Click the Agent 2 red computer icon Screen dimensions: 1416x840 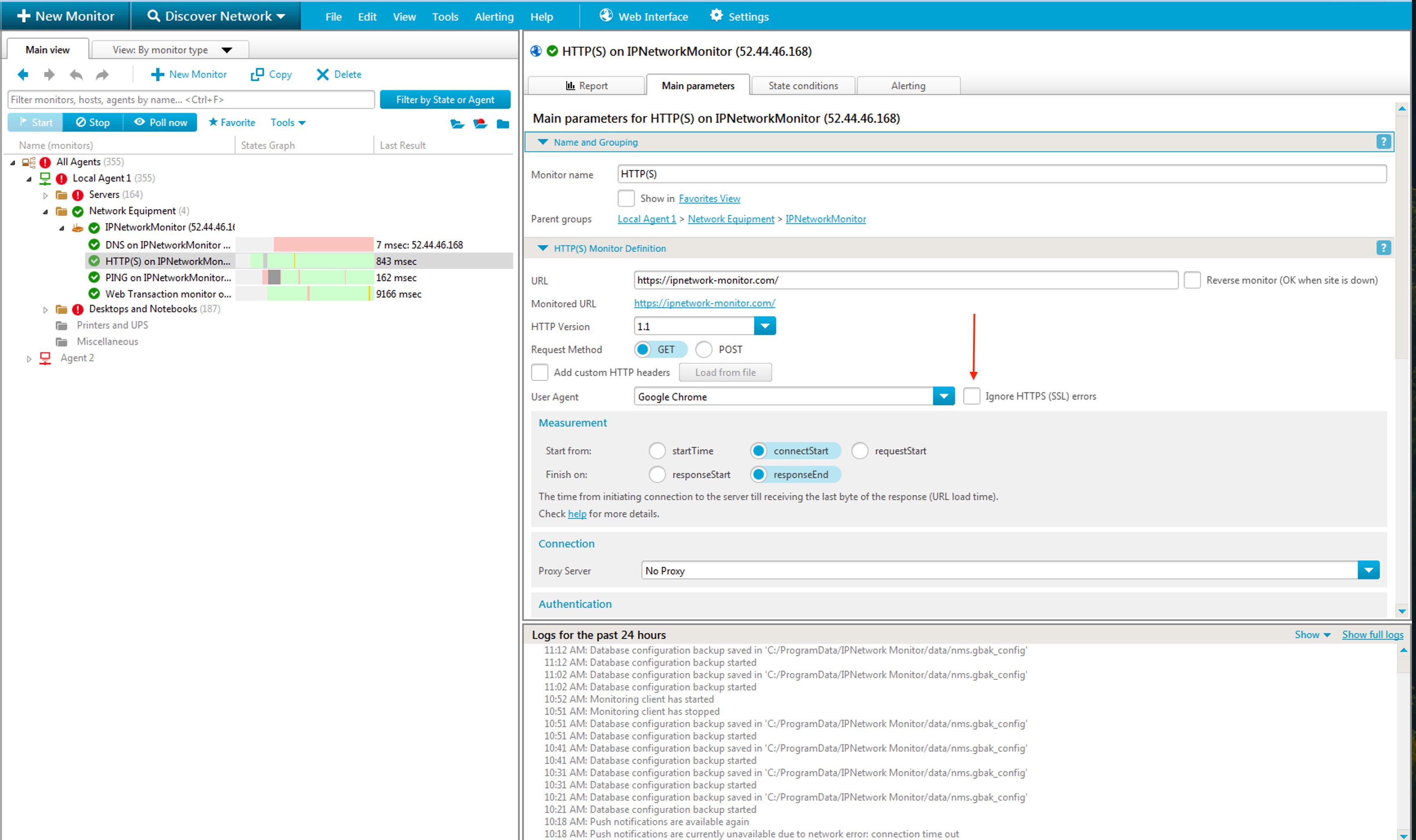(45, 358)
